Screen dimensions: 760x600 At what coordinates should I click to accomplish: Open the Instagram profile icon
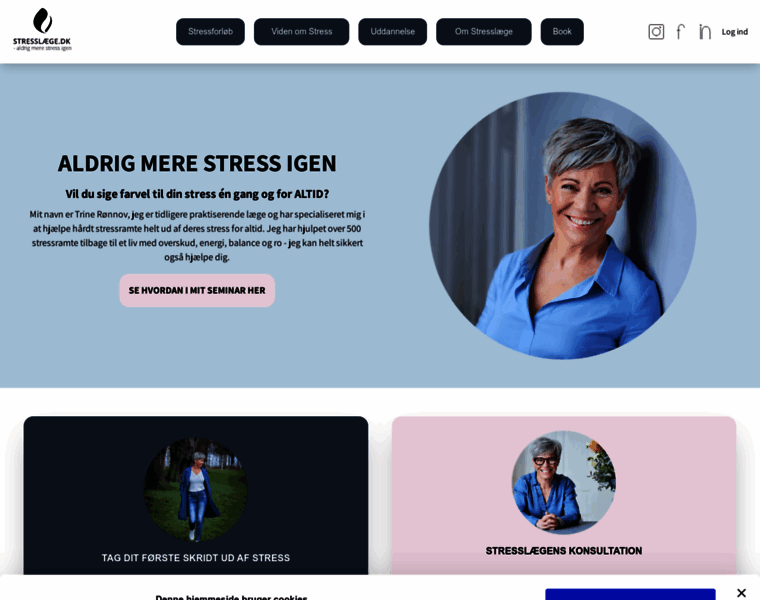656,32
